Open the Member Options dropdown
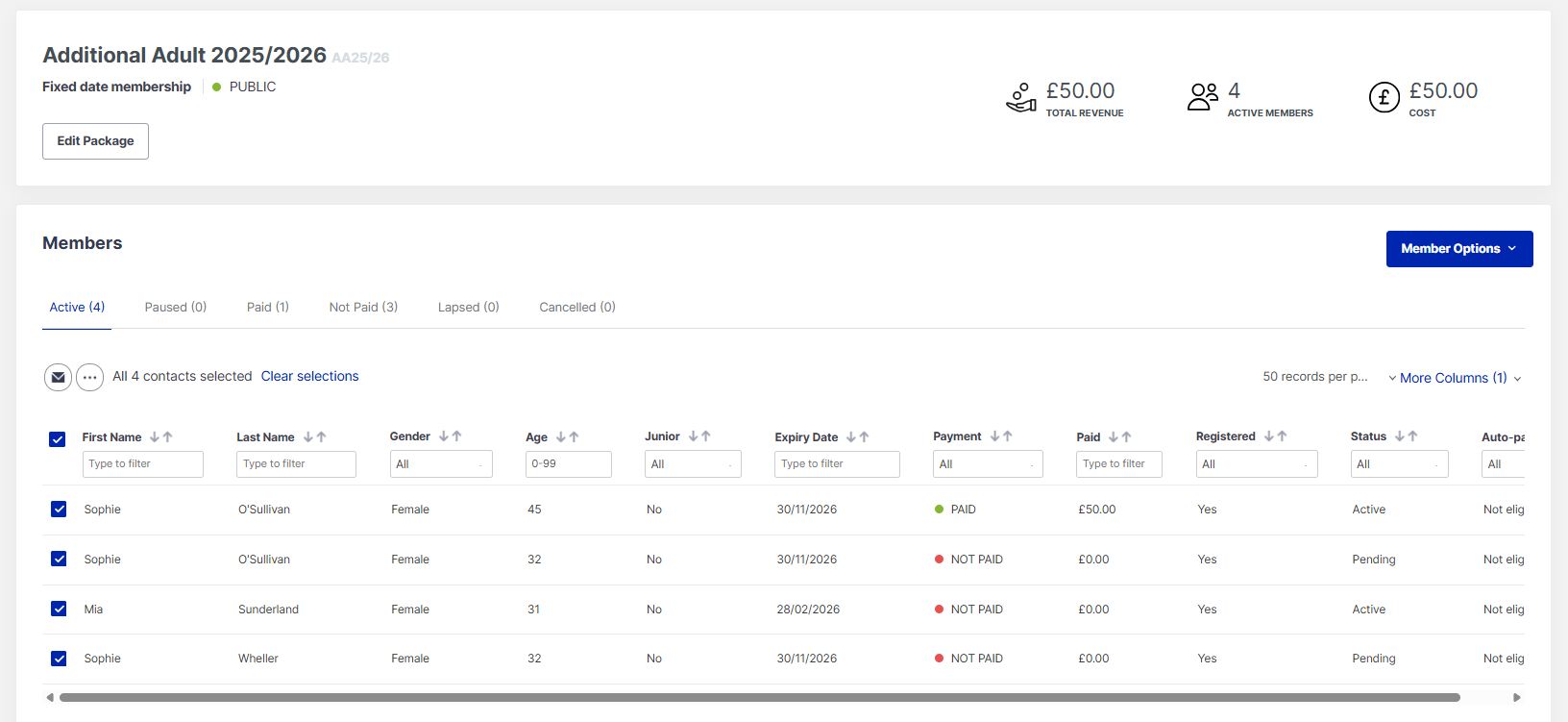This screenshot has width=1568, height=722. coord(1458,249)
